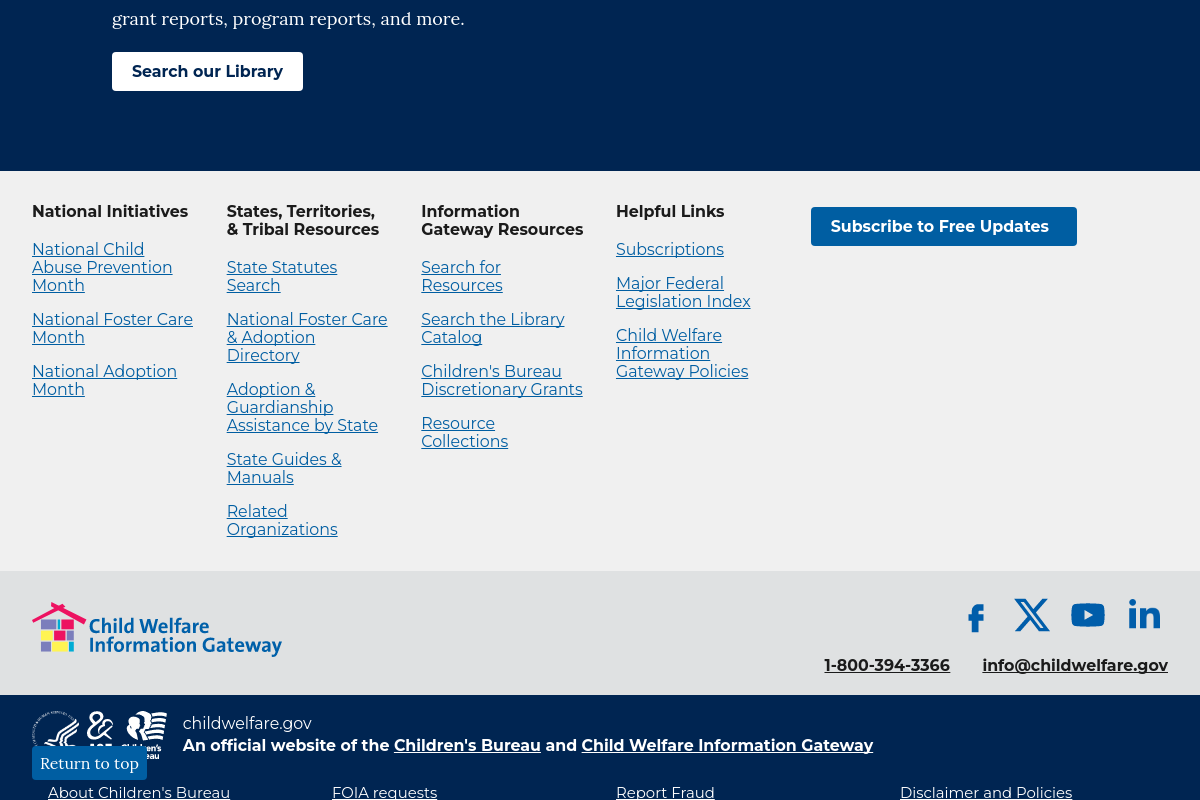The width and height of the screenshot is (1200, 800).
Task: Open the X (Twitter) icon link
Action: tap(1032, 615)
